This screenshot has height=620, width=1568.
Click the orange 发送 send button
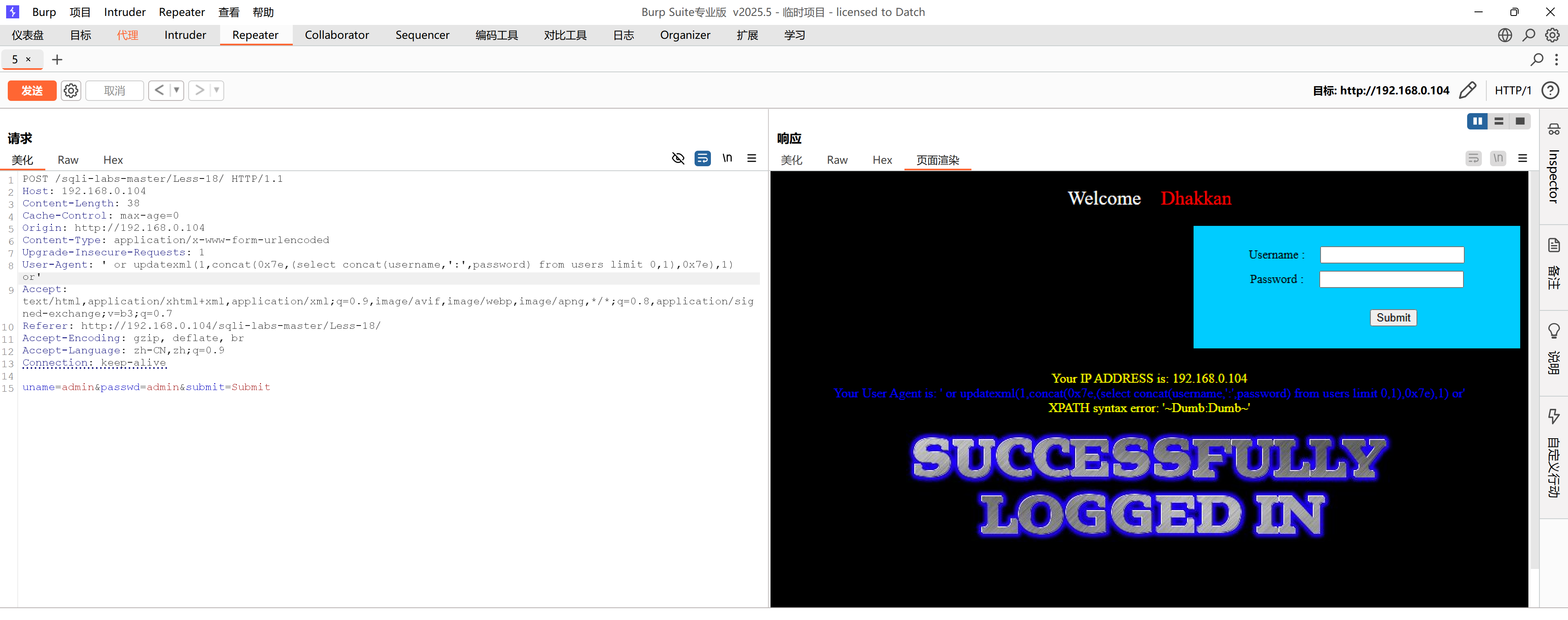click(32, 91)
